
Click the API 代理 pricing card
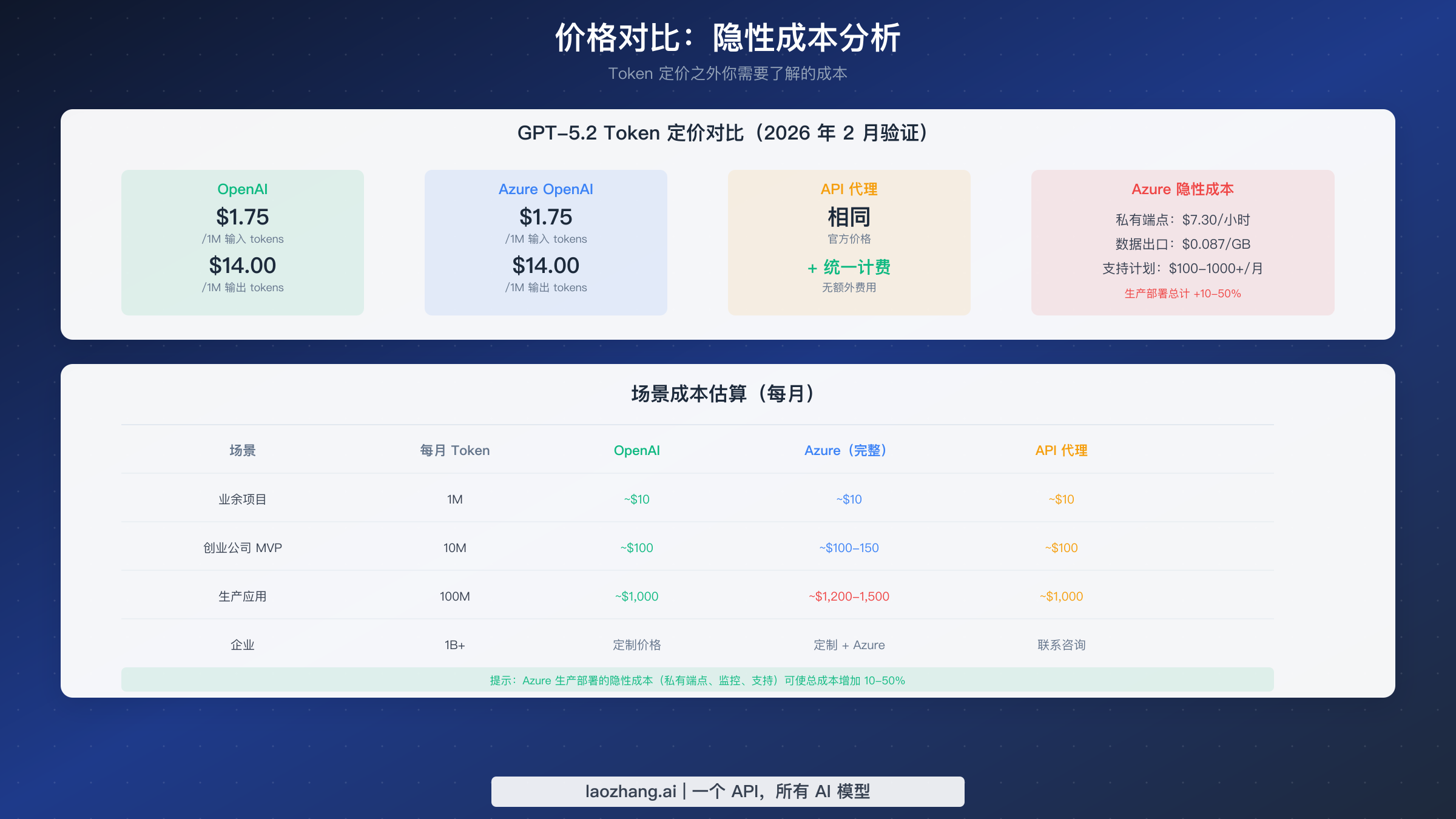pos(849,242)
